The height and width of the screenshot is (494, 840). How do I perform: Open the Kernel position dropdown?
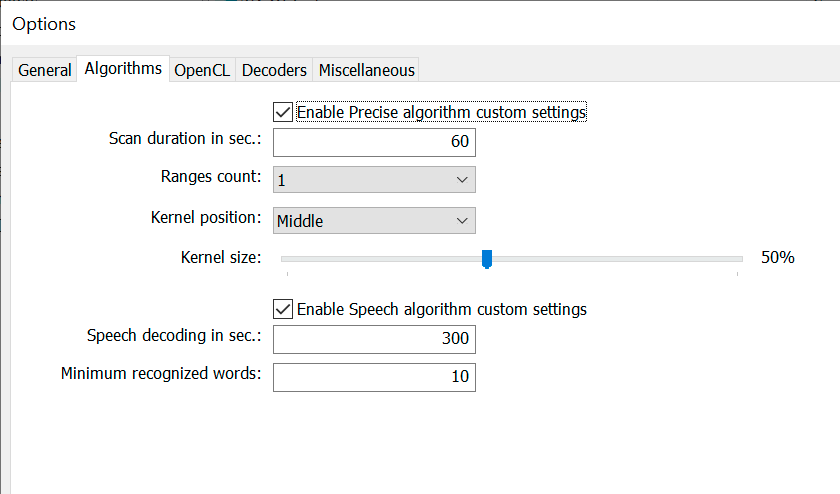(374, 221)
